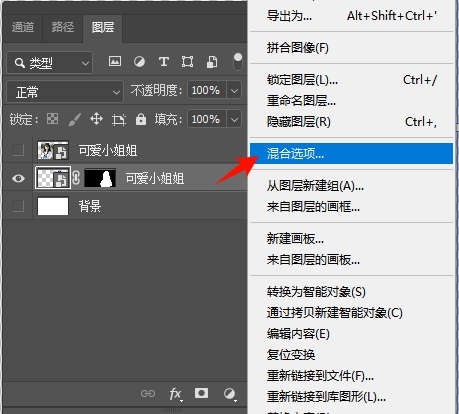Show the 背景 layer visibility box
The image size is (459, 414).
[18, 206]
